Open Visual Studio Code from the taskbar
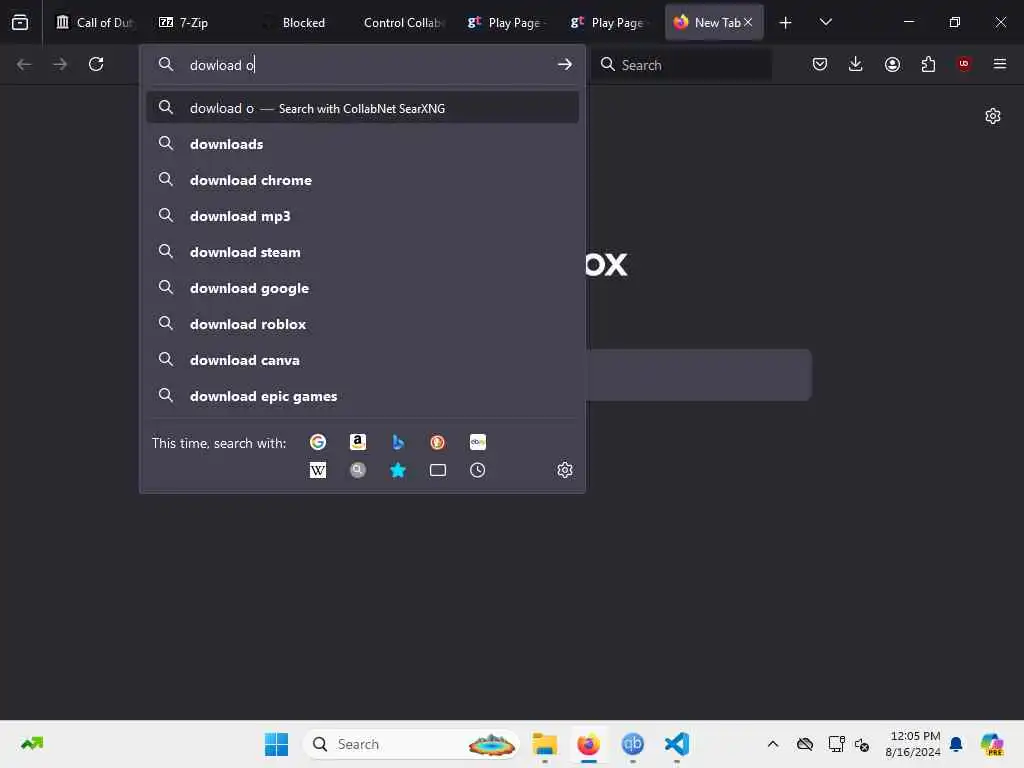The image size is (1024, 768). click(677, 744)
